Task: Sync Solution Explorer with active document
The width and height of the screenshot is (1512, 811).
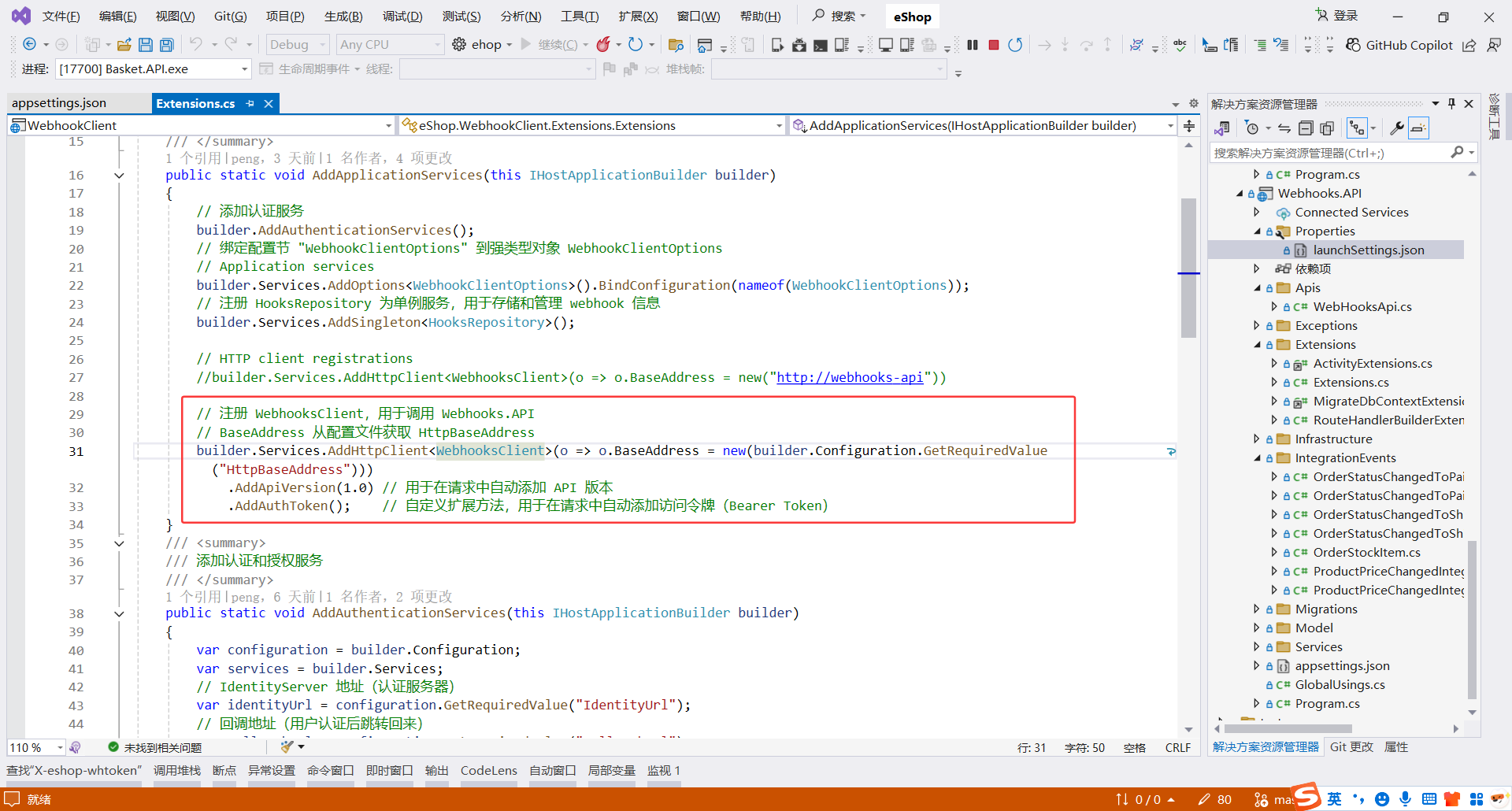Action: 1284,128
